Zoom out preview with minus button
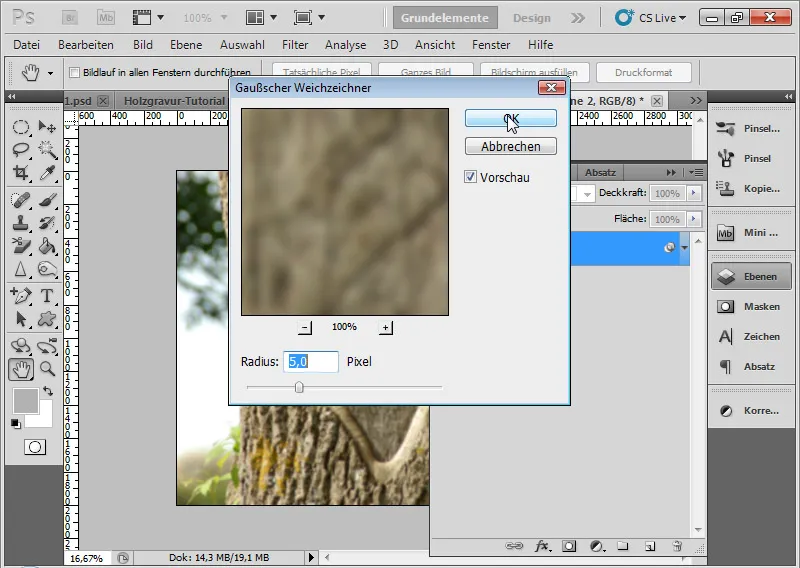The image size is (800, 568). (x=305, y=327)
